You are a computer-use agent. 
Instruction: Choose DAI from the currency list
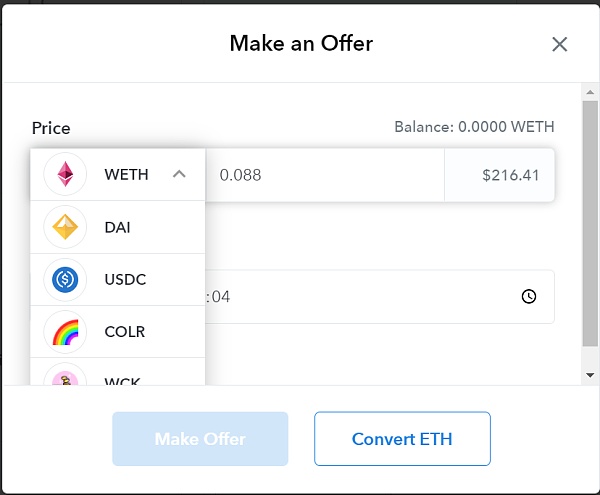pyautogui.click(x=118, y=228)
